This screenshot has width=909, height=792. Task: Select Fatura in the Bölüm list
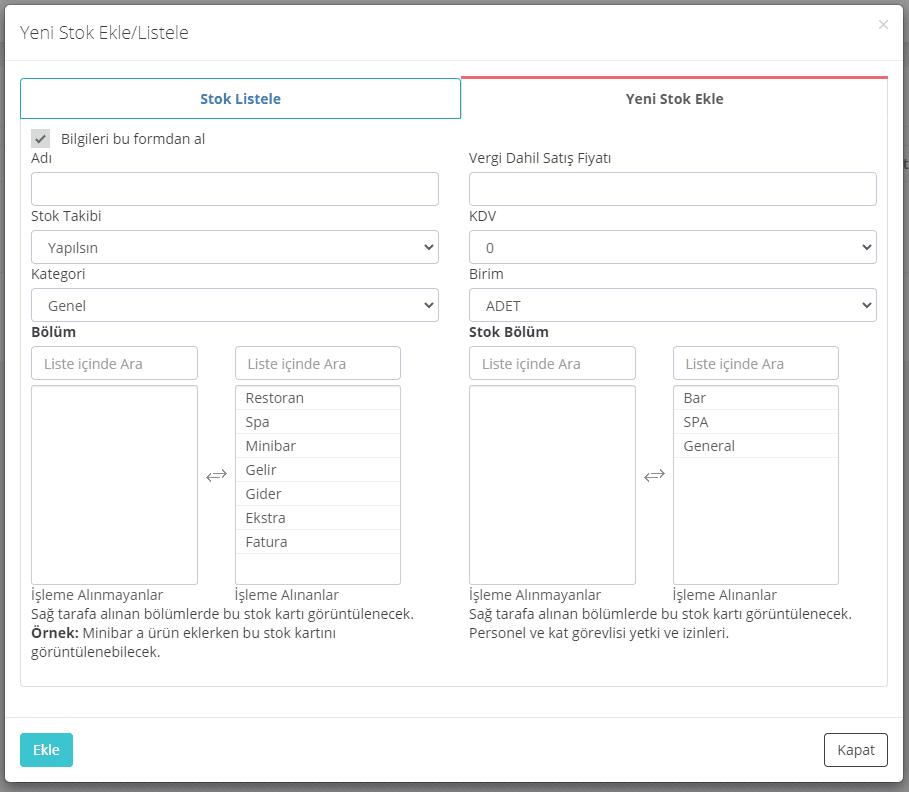tap(318, 542)
